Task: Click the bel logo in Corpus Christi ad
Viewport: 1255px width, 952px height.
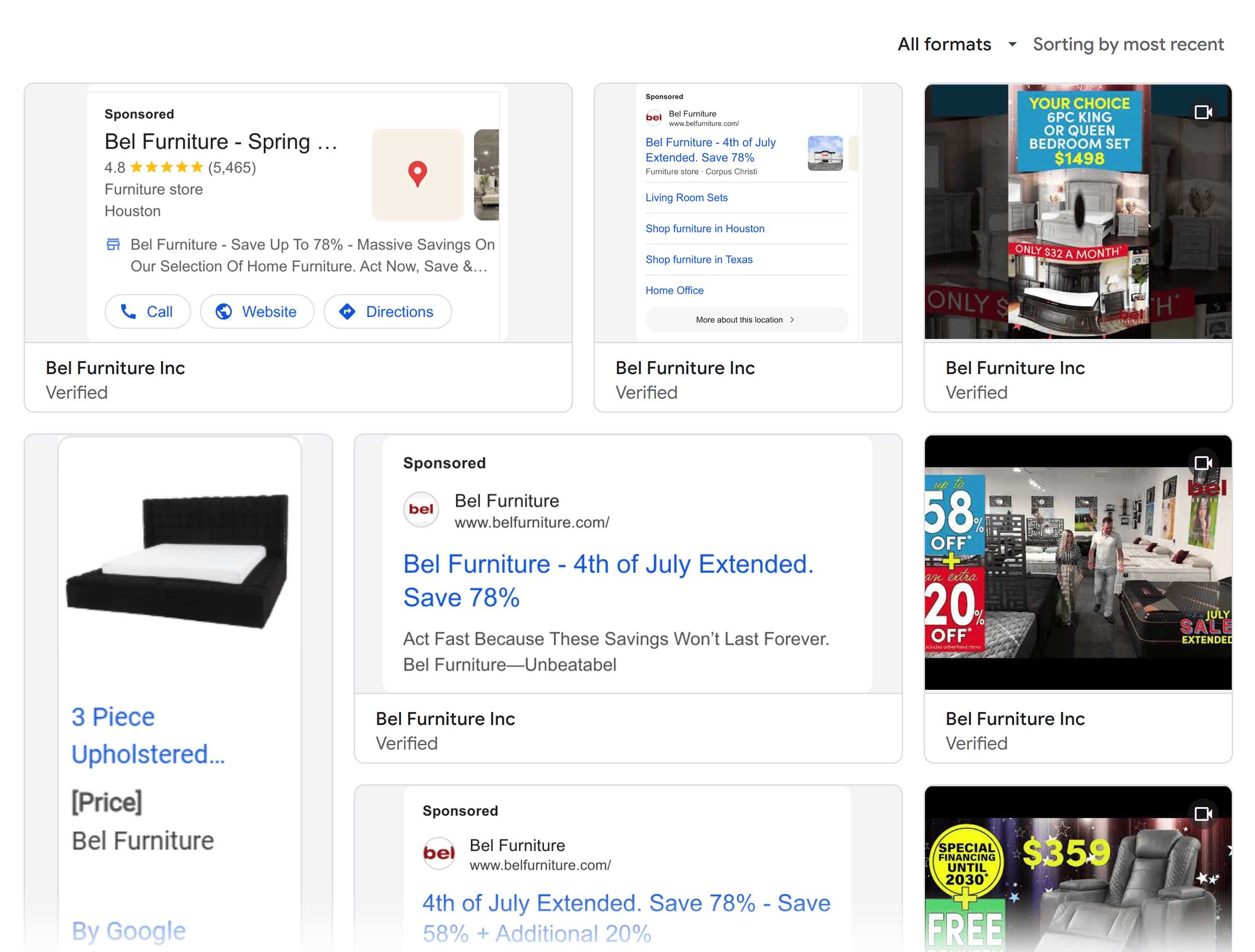Action: coord(654,118)
